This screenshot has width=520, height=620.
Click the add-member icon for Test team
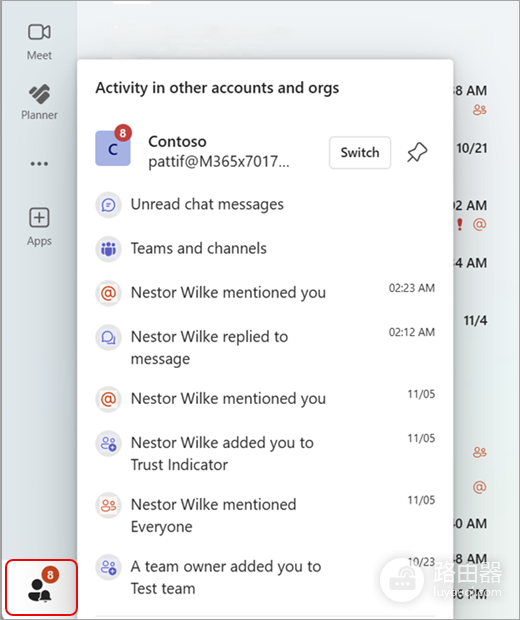point(108,567)
